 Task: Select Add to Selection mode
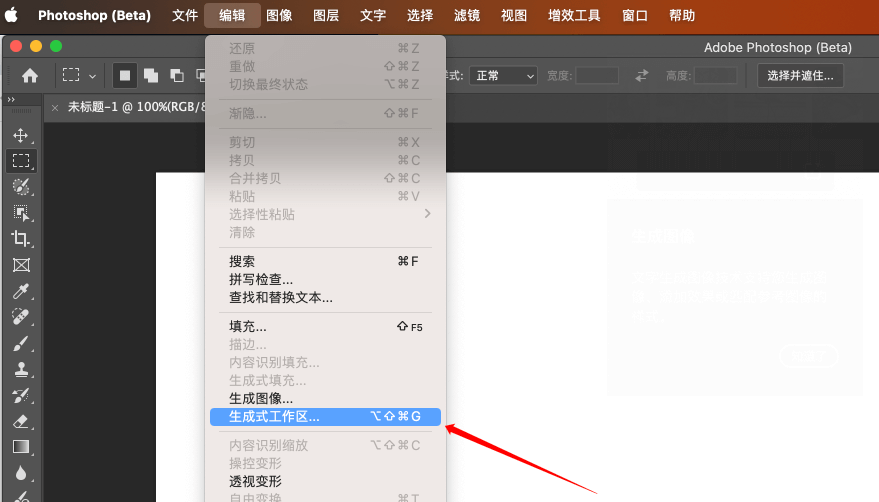(151, 75)
